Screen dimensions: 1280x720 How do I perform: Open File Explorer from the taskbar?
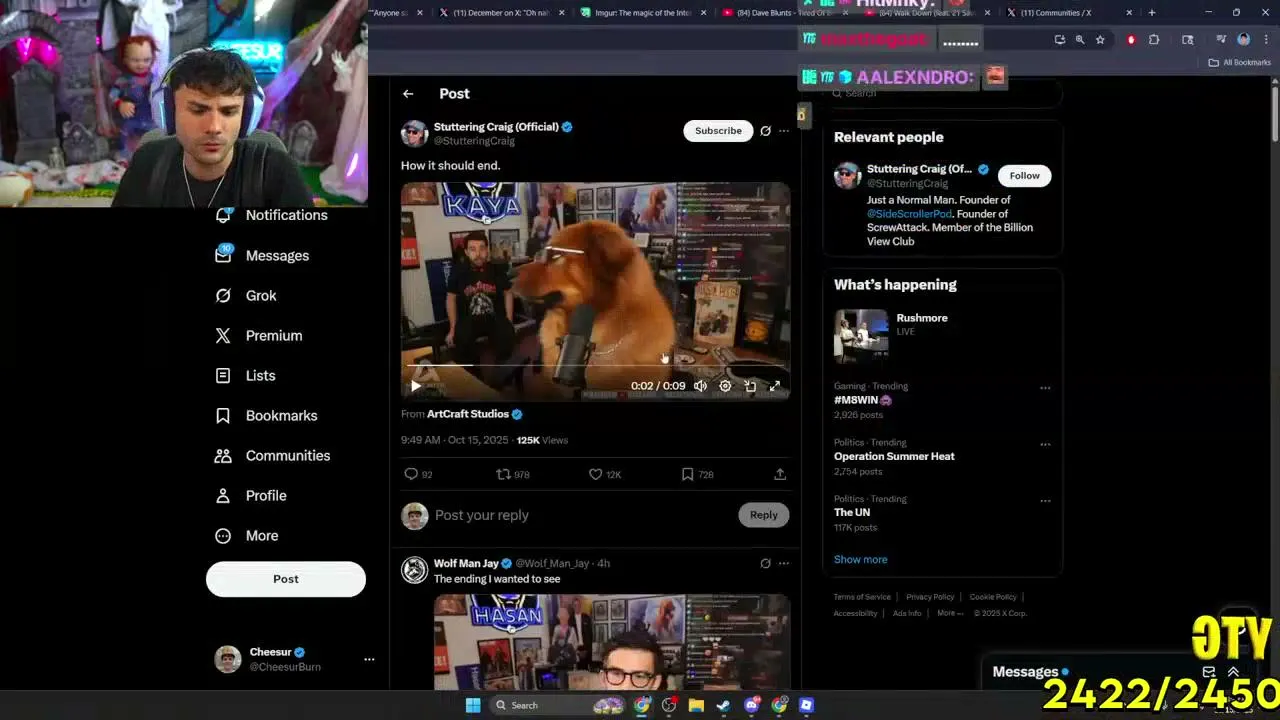(x=696, y=705)
